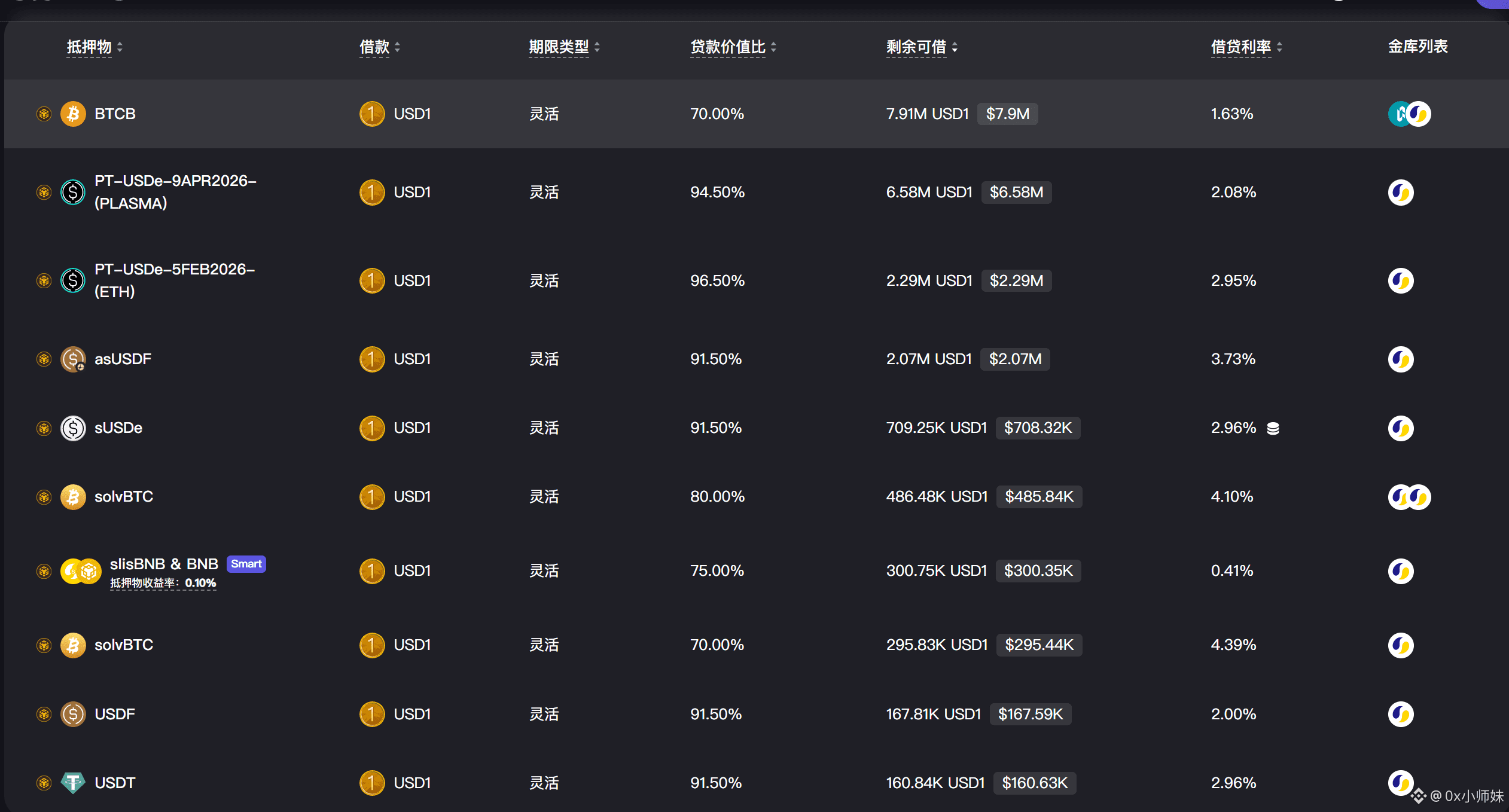Viewport: 1509px width, 812px height.
Task: Click the $7.9M value badge in the BTCB row
Action: 1007,114
